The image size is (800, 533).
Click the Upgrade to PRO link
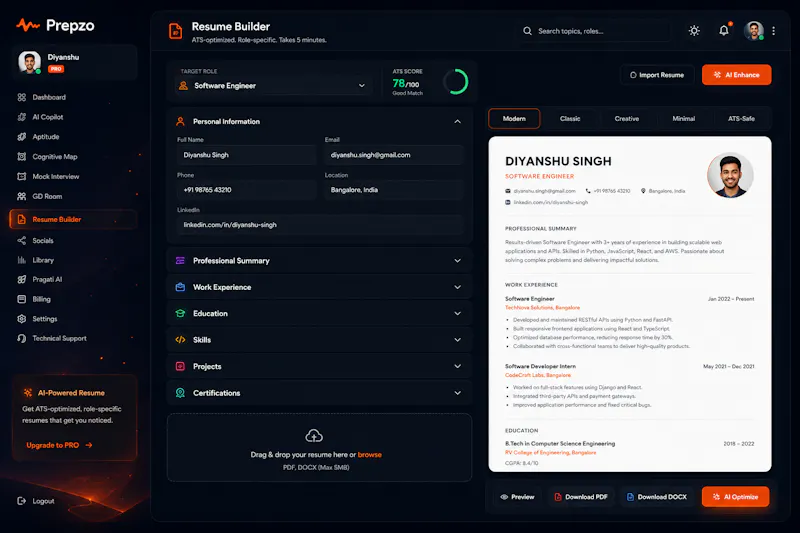[x=59, y=445]
